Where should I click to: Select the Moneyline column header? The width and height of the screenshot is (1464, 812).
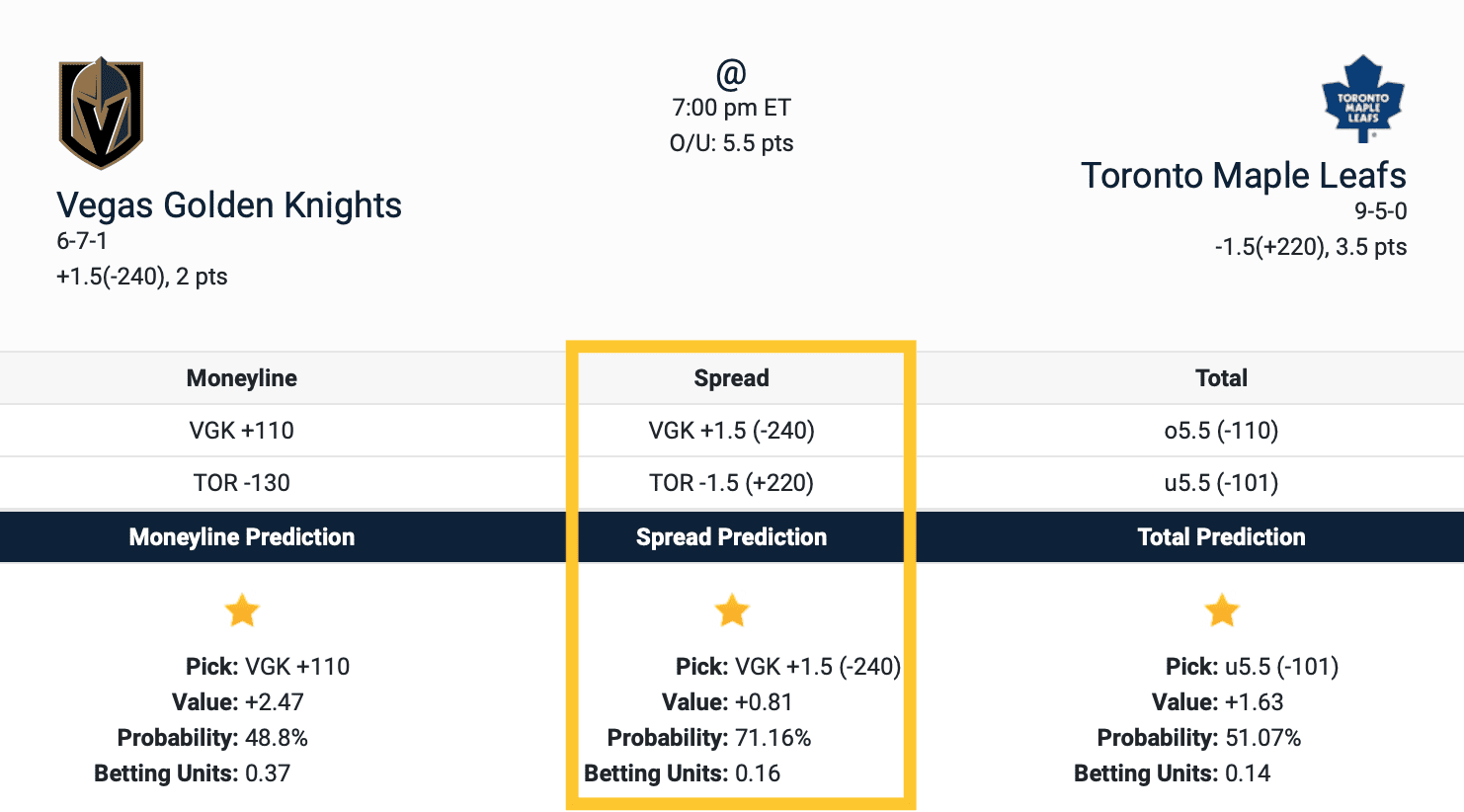242,378
